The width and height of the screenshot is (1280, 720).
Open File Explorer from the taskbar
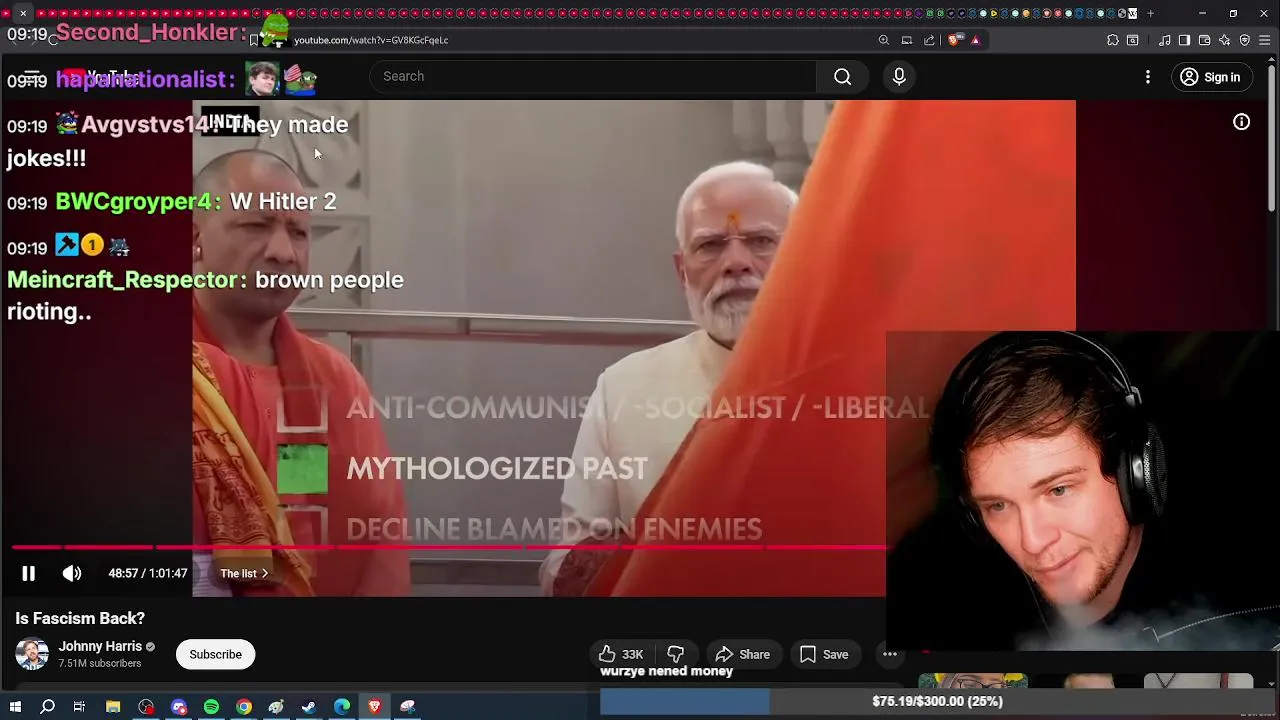coord(113,707)
